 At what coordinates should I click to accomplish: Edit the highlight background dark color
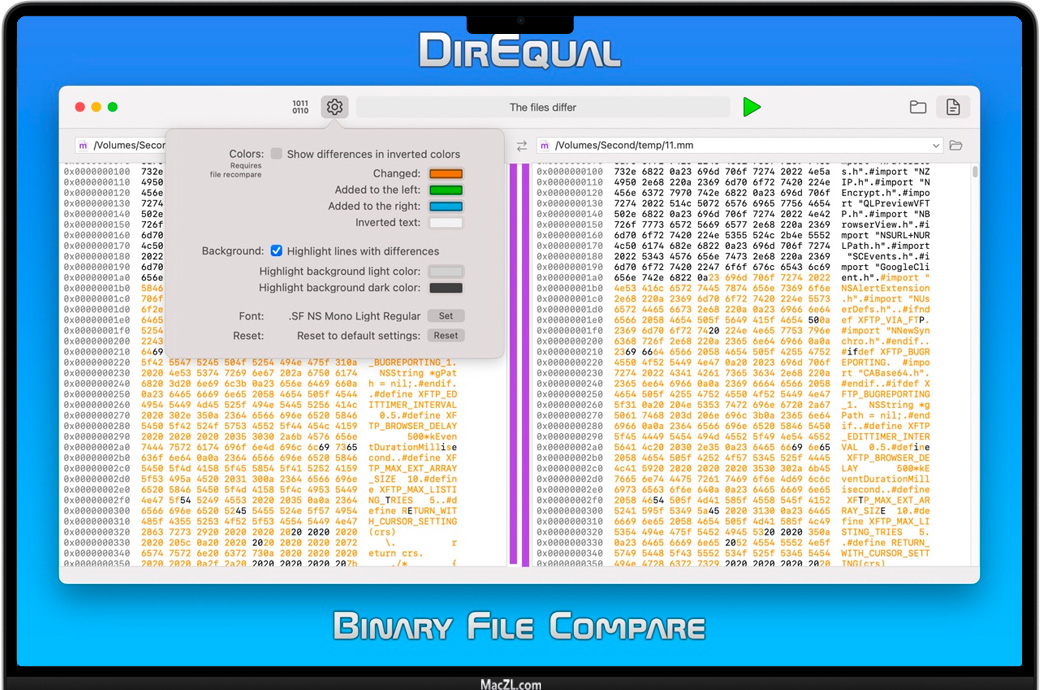tap(446, 288)
